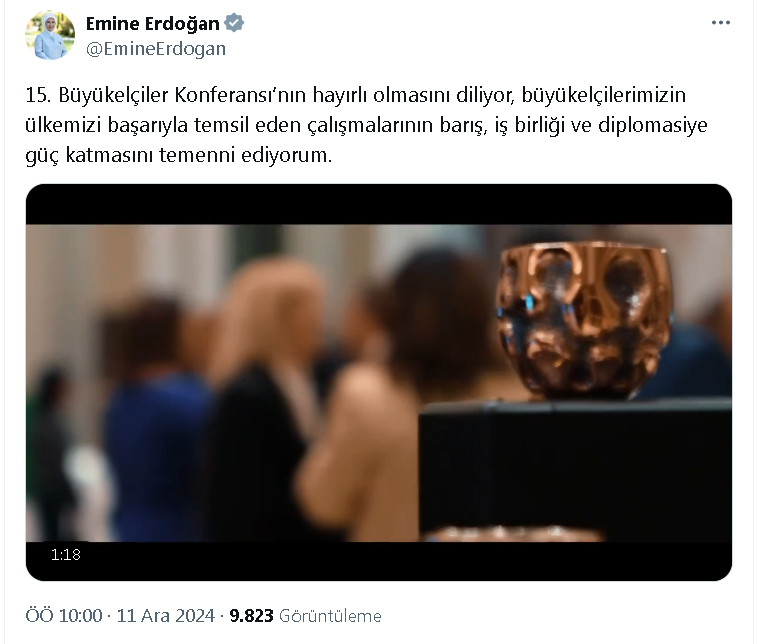Click tweet text line starting 'ülkemizi başarıyla'
The image size is (758, 644).
[366, 125]
